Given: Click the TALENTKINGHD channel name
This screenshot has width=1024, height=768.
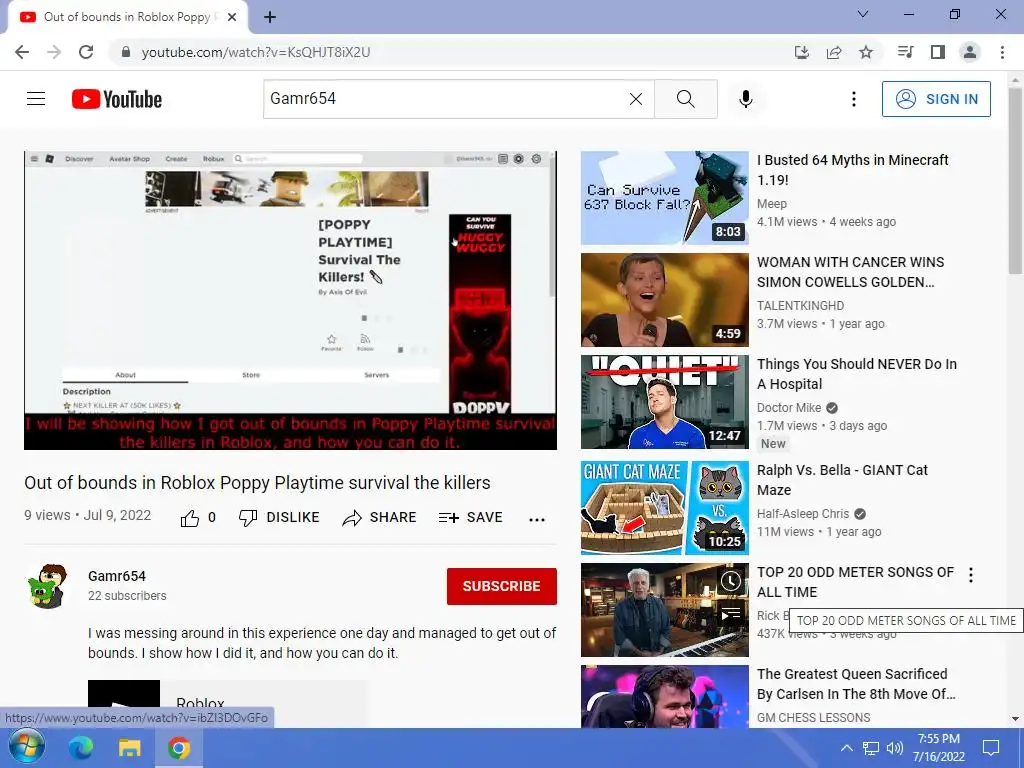Looking at the screenshot, I should coord(801,306).
